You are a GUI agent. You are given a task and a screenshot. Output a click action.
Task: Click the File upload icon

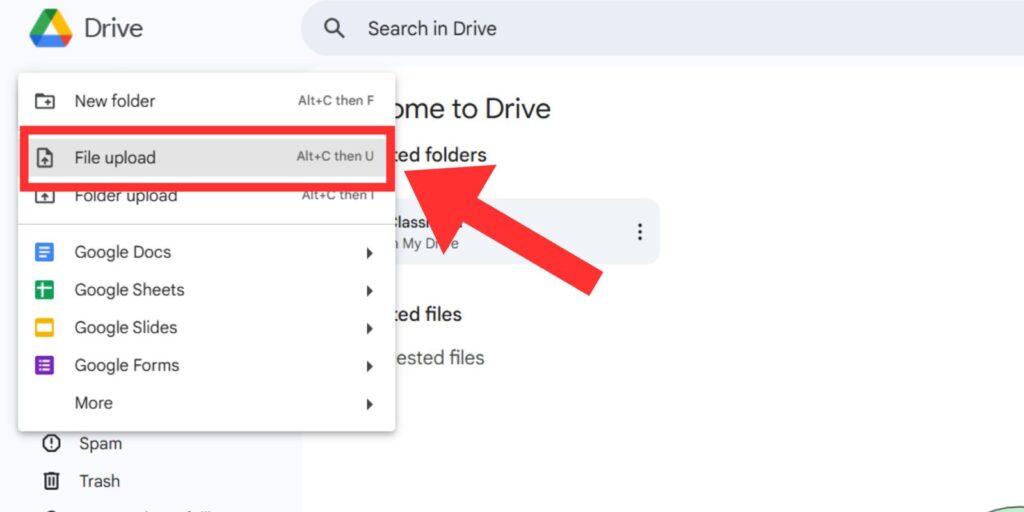point(44,157)
